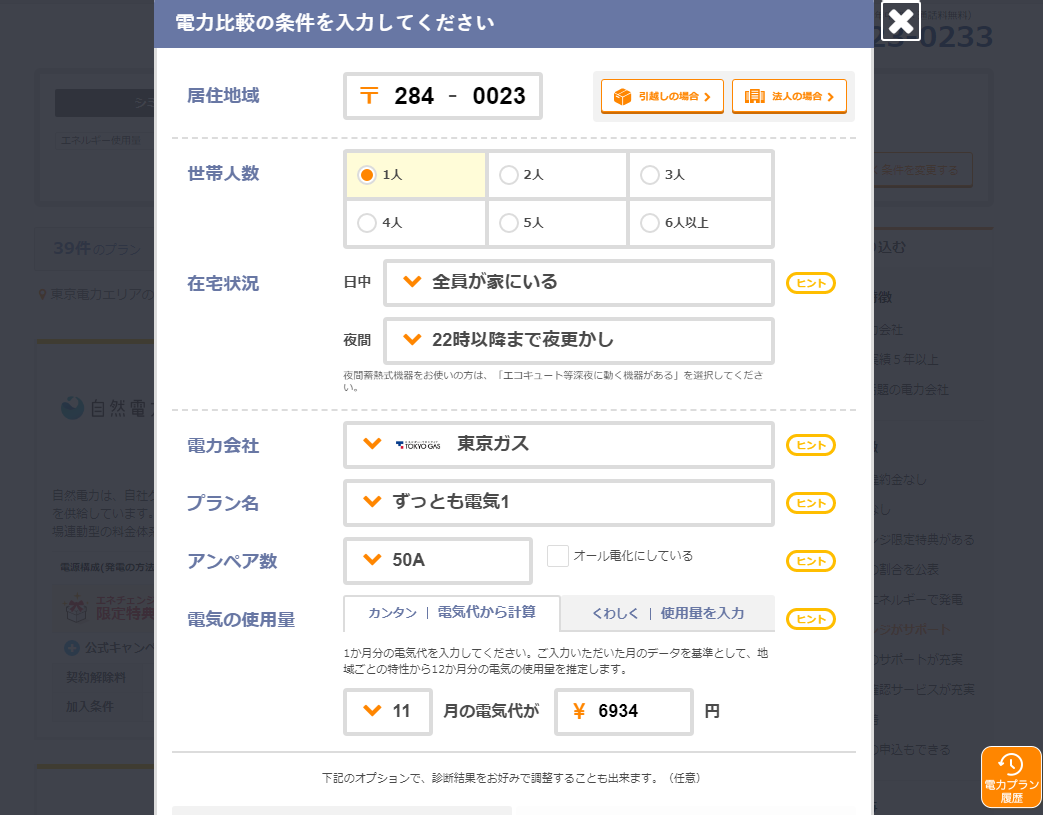Show hint for アンペア数
This screenshot has height=815, width=1043.
810,561
